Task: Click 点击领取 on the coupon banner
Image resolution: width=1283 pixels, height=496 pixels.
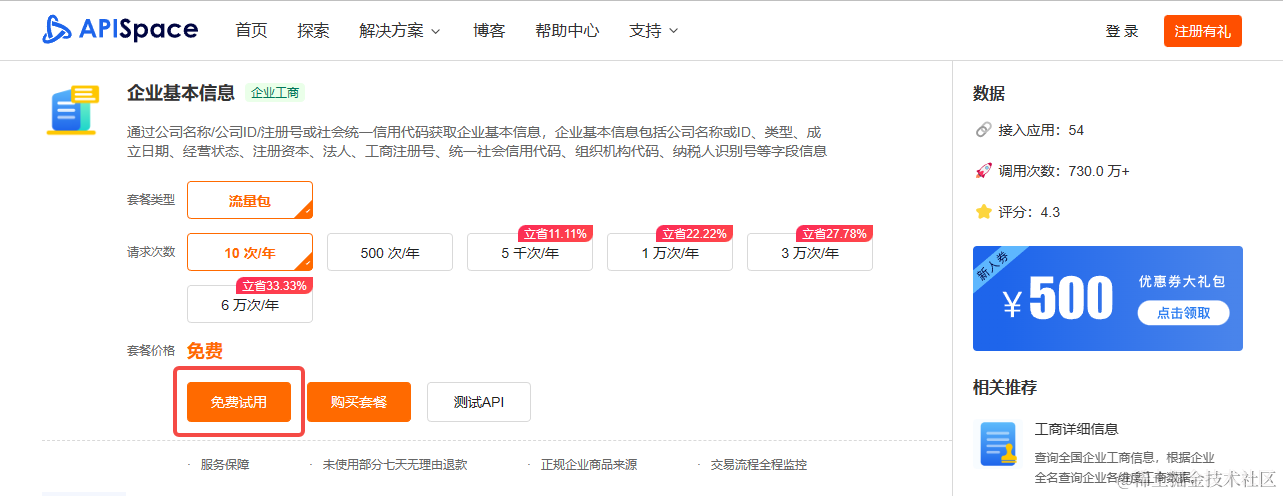Action: (x=1183, y=313)
